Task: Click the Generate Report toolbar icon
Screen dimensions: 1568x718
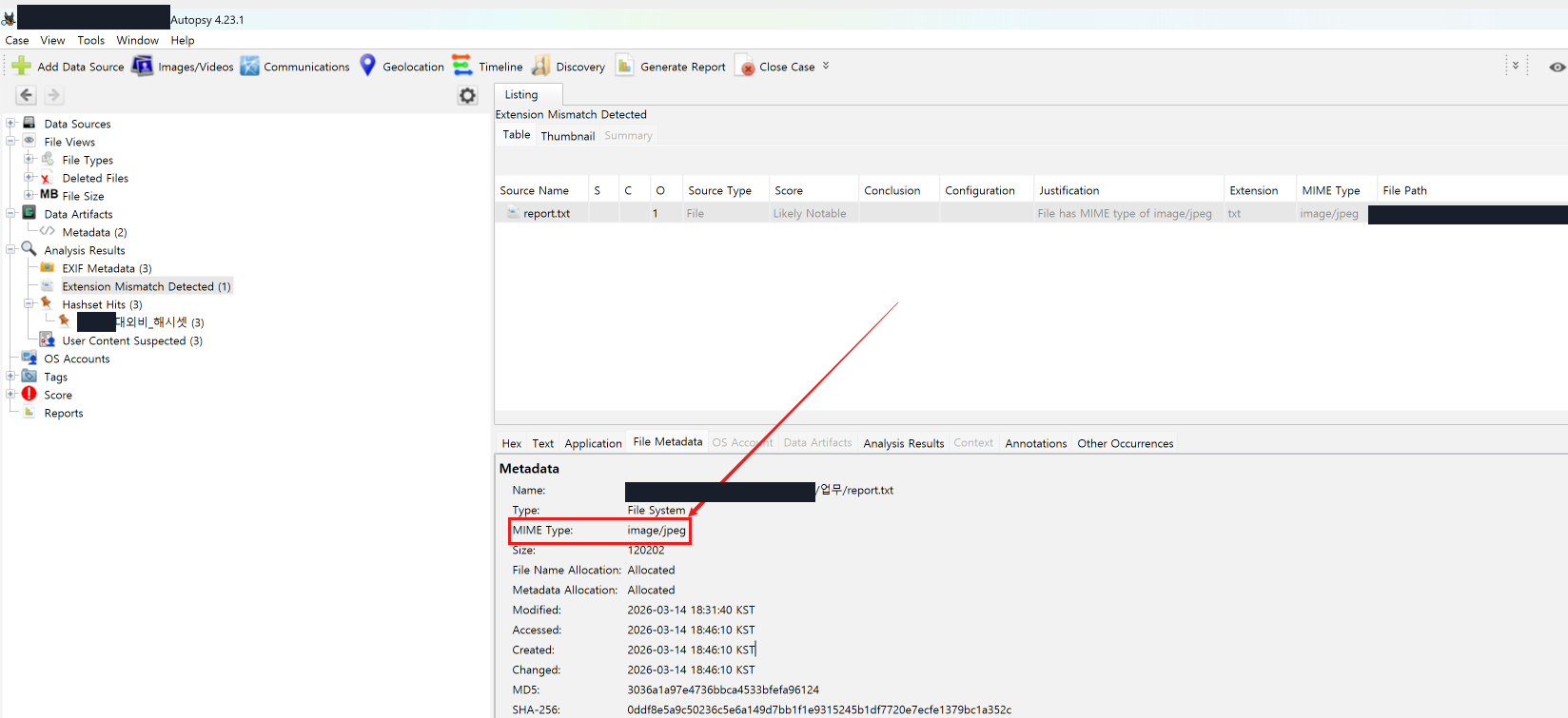Action: (x=625, y=66)
